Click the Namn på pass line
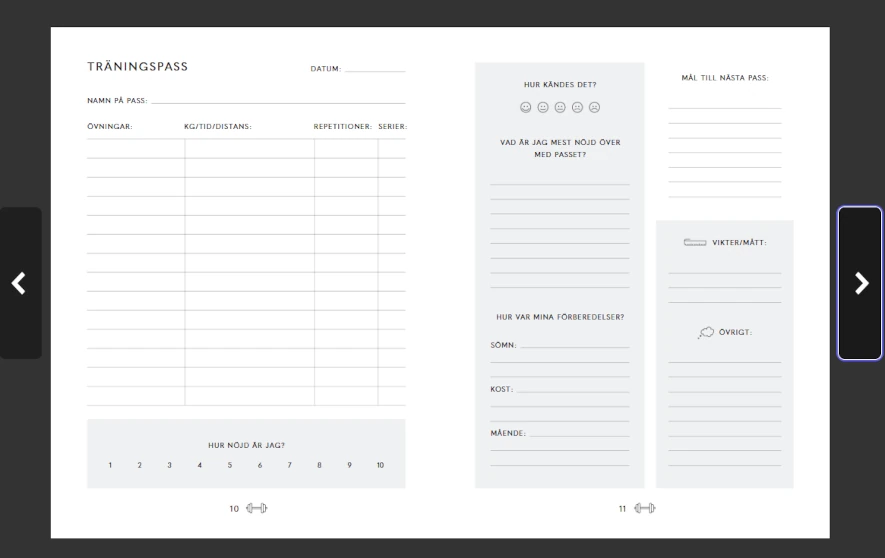This screenshot has height=558, width=885. pyautogui.click(x=278, y=100)
